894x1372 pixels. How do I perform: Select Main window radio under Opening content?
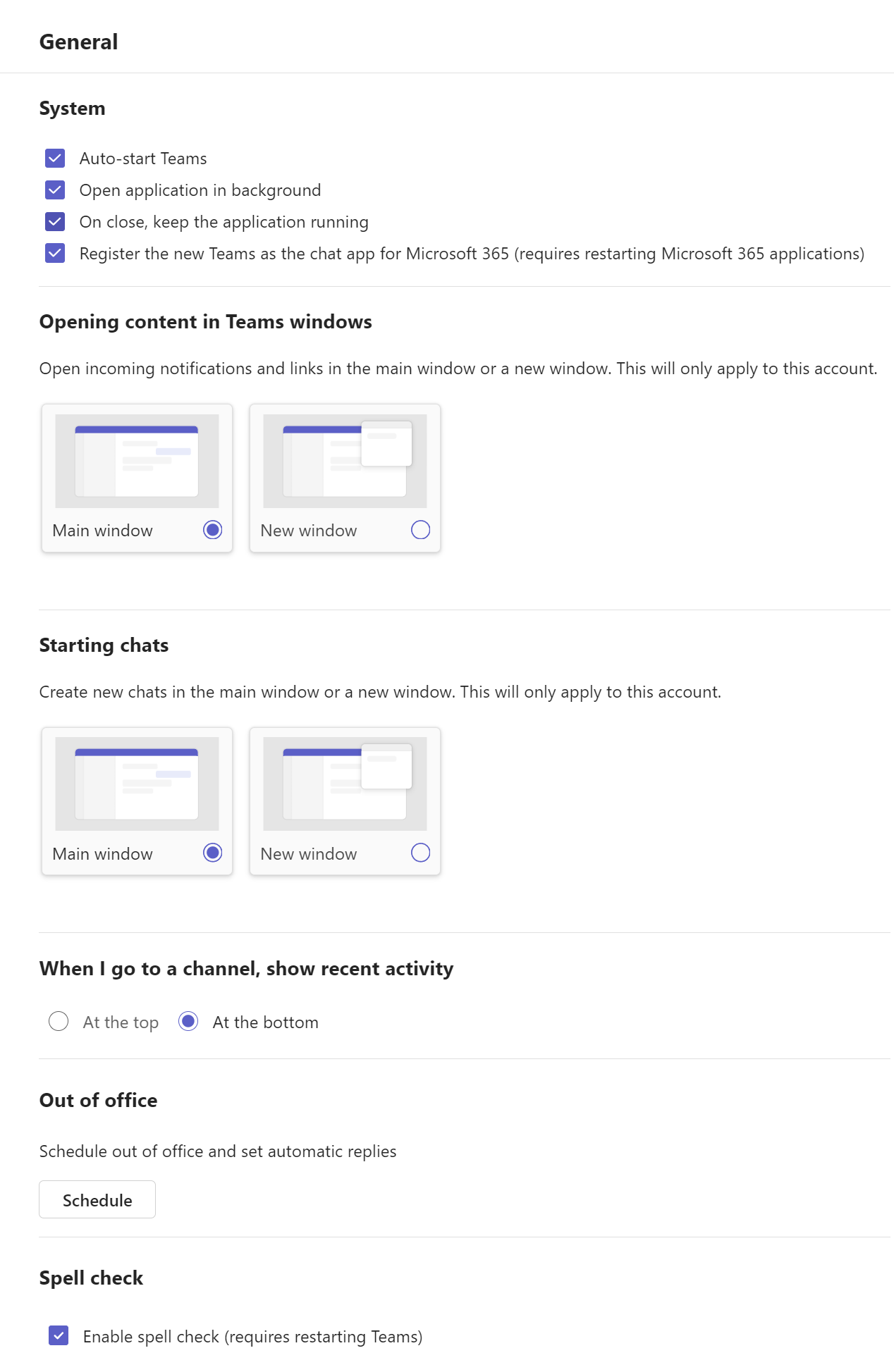point(212,530)
